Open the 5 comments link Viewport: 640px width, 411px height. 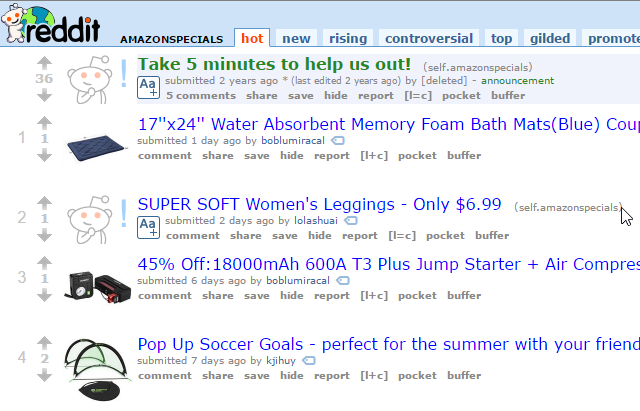coord(201,96)
